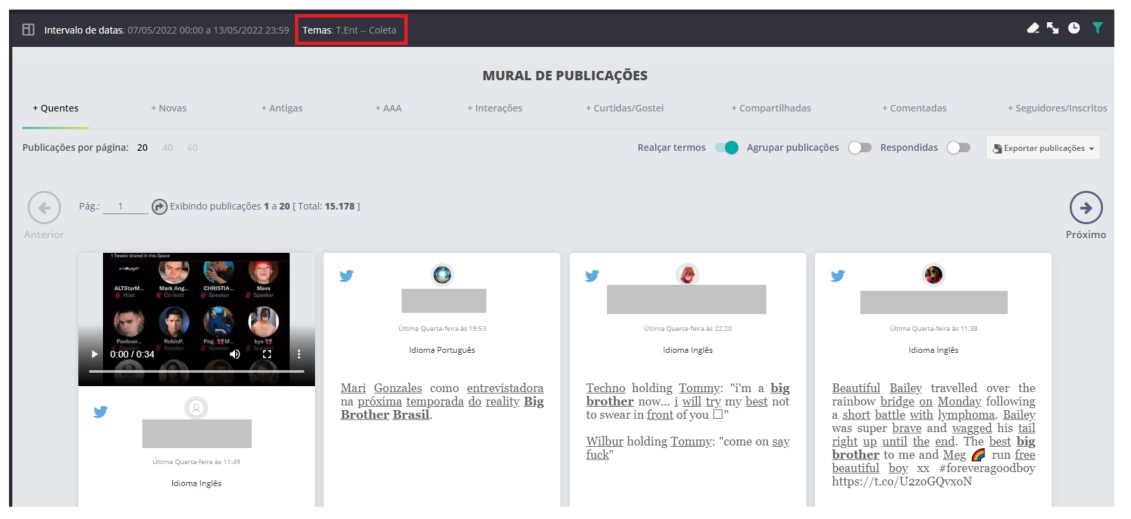
Task: Click the layout panel icon at top left
Action: click(28, 30)
